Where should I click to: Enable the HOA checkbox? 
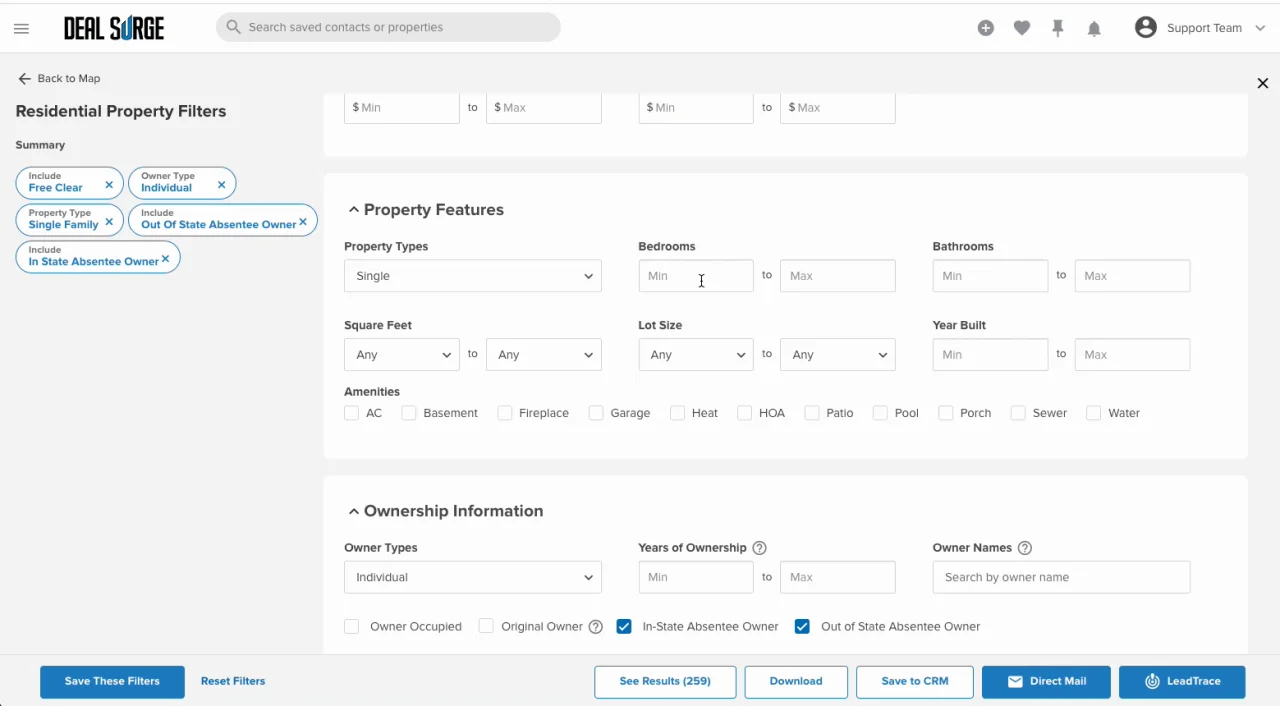click(744, 413)
